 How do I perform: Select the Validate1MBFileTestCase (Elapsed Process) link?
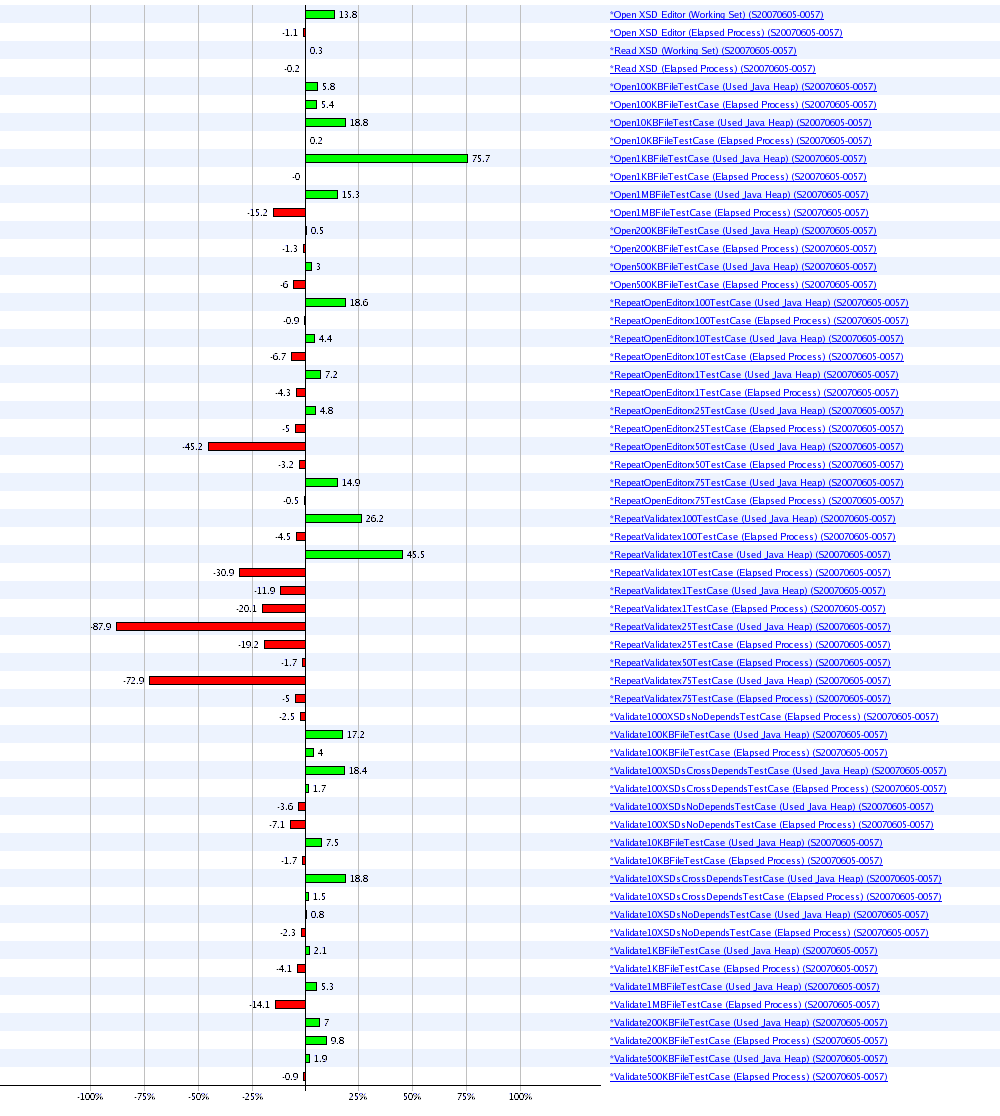click(x=744, y=1005)
